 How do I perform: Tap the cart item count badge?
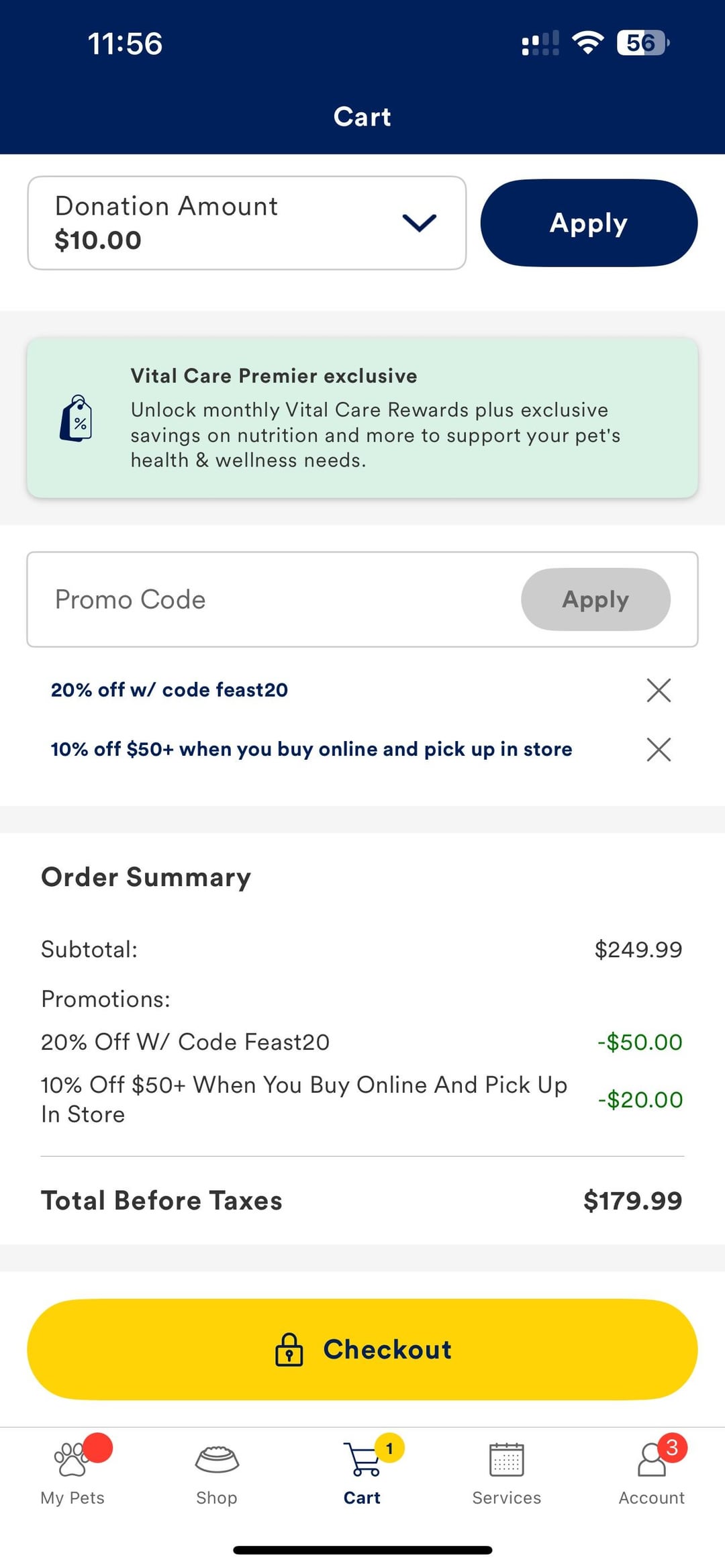pyautogui.click(x=389, y=1449)
